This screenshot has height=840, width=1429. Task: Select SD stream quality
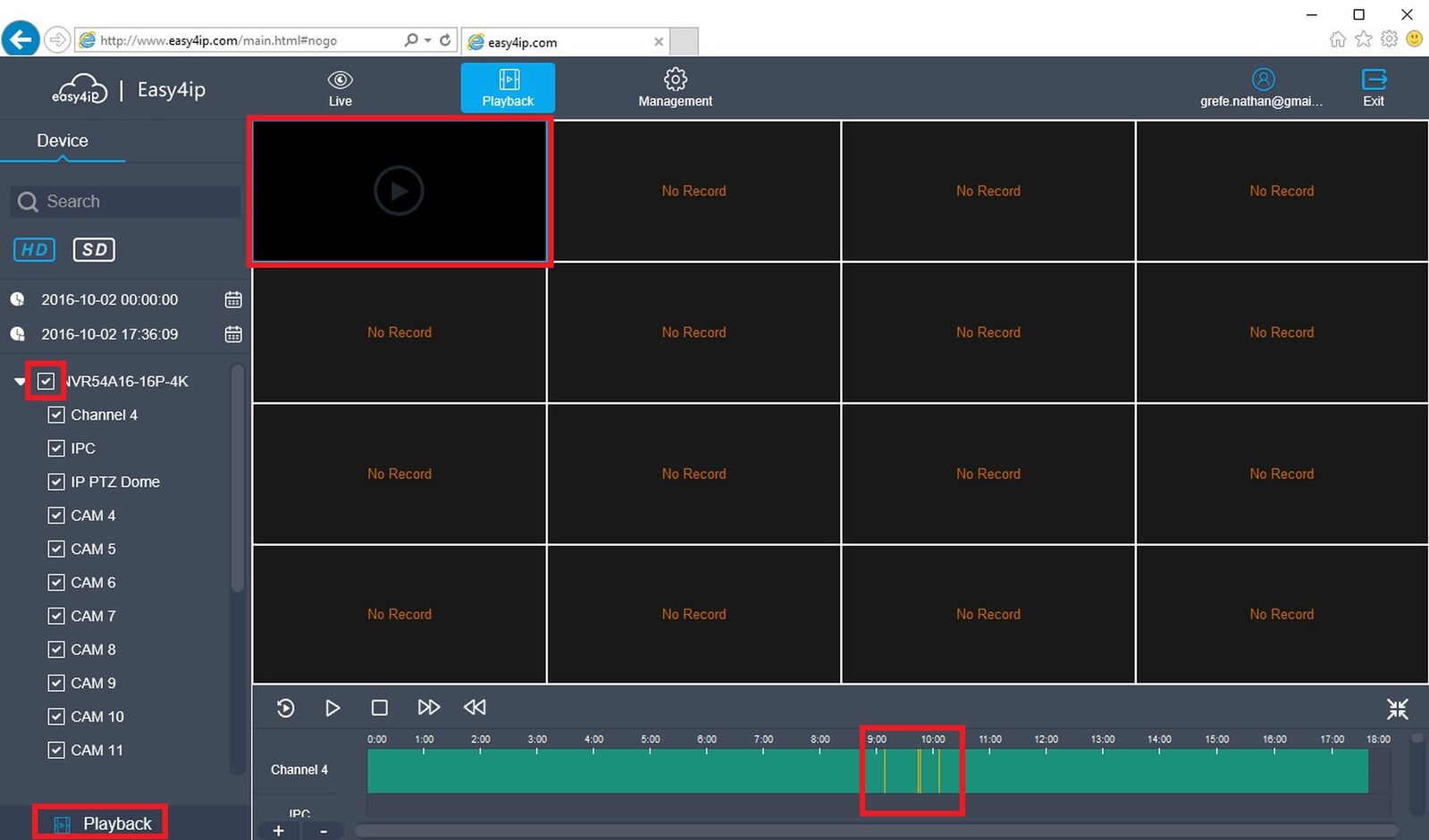[x=94, y=250]
